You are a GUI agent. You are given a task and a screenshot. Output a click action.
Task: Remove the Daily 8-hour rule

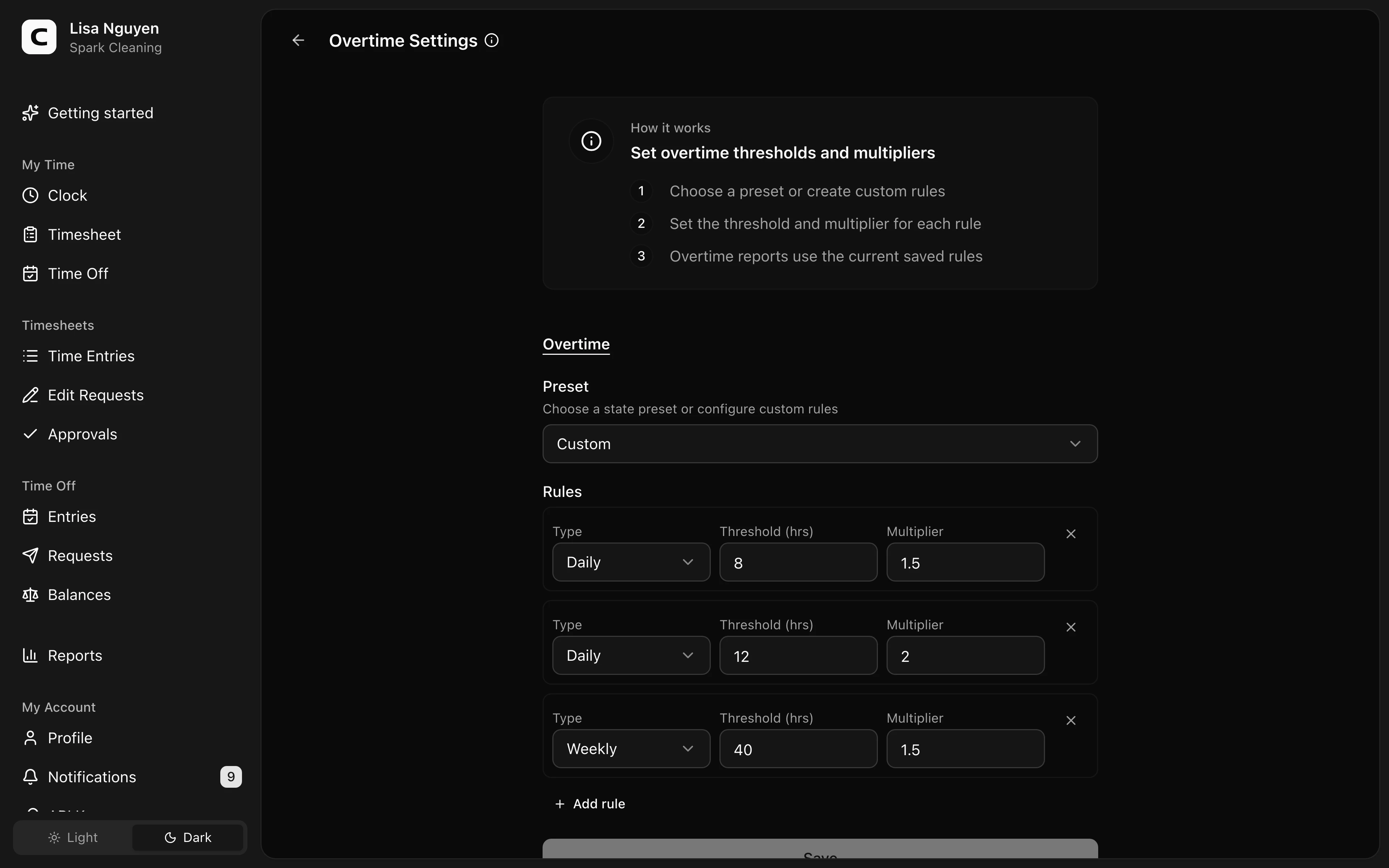(1071, 534)
